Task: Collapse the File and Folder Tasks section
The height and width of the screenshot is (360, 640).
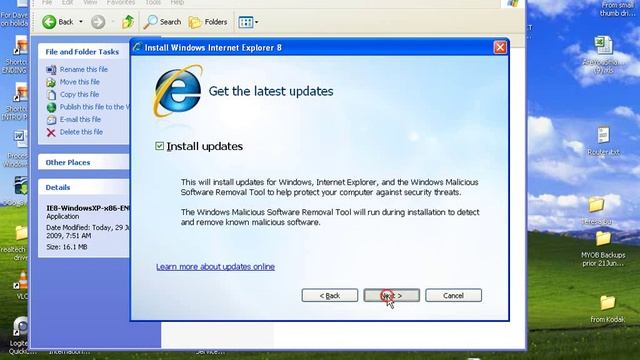Action: [x=84, y=52]
